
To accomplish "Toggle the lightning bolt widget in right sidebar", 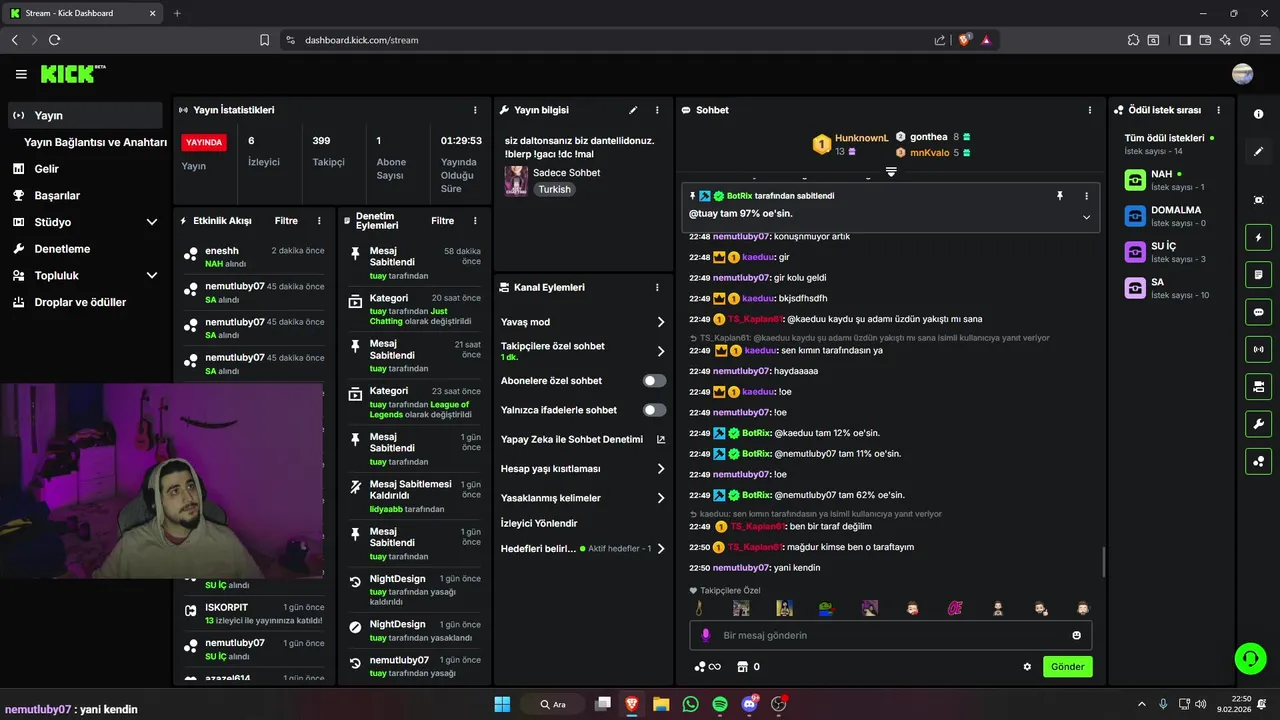I will pyautogui.click(x=1258, y=238).
